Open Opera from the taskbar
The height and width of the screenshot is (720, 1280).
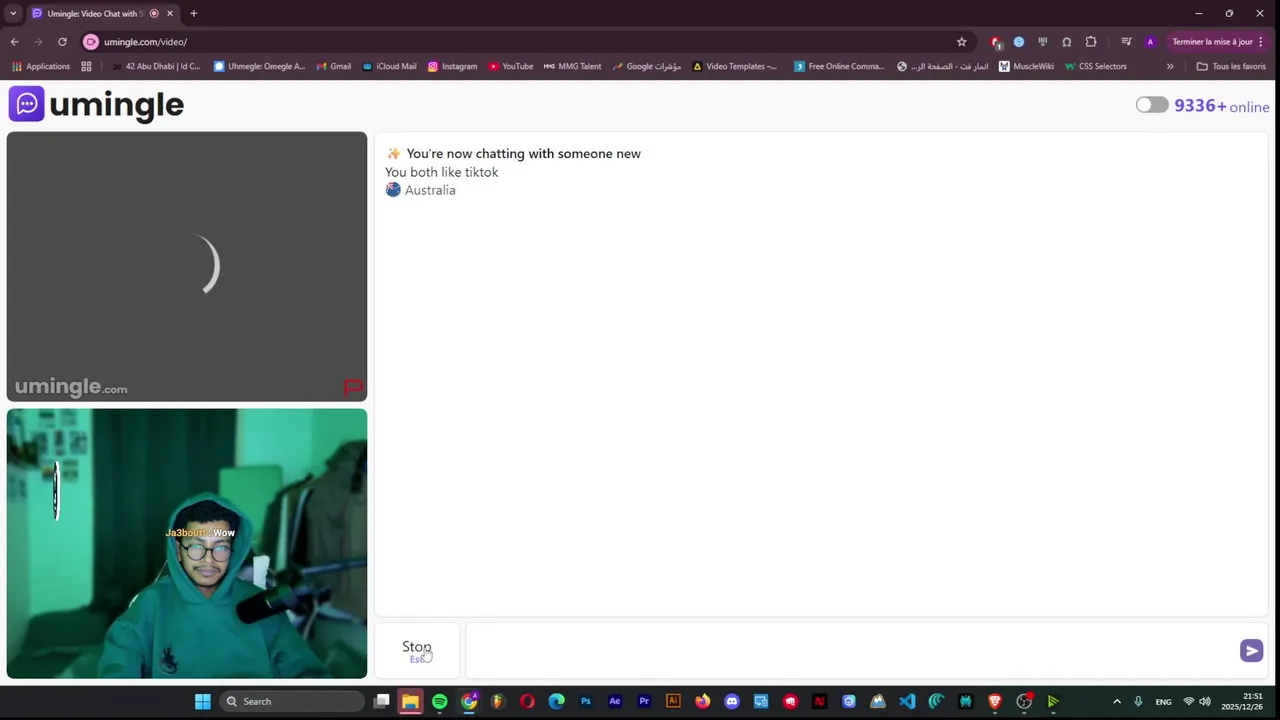527,701
